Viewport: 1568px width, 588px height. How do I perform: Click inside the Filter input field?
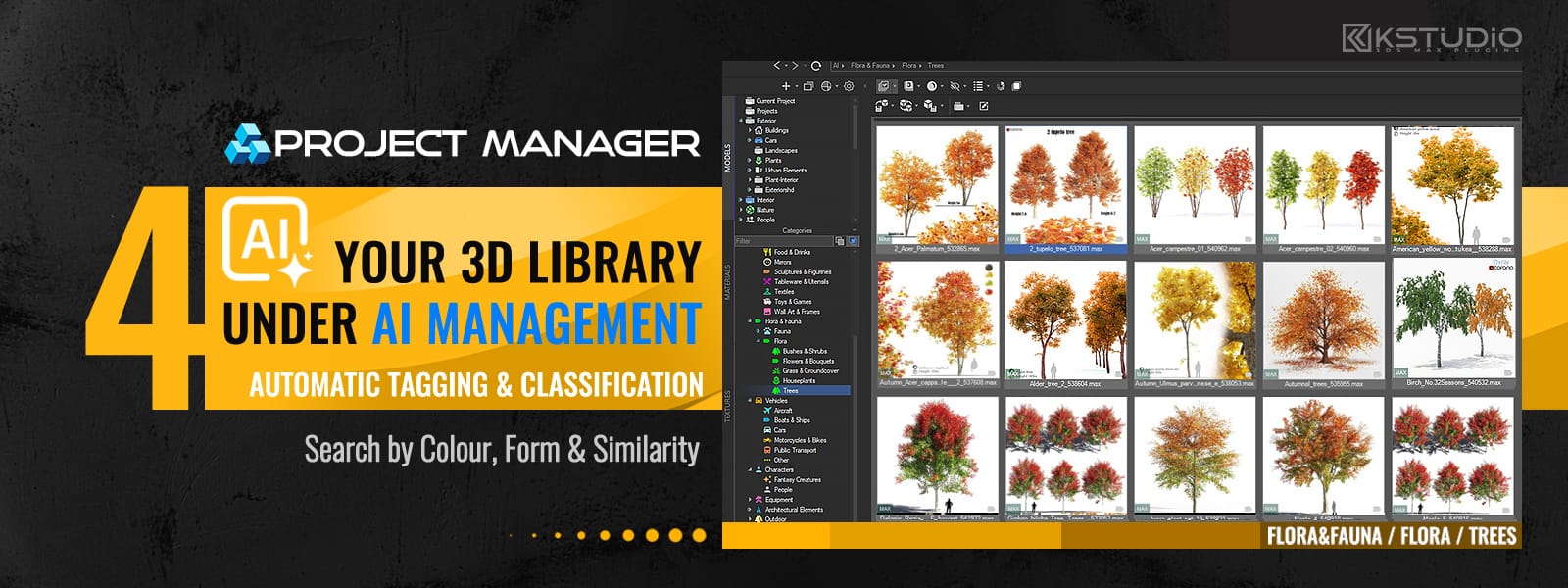coord(784,241)
